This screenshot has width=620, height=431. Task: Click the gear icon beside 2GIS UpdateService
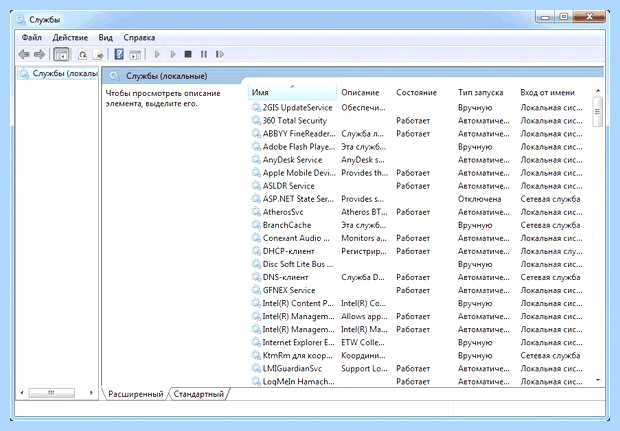point(256,107)
